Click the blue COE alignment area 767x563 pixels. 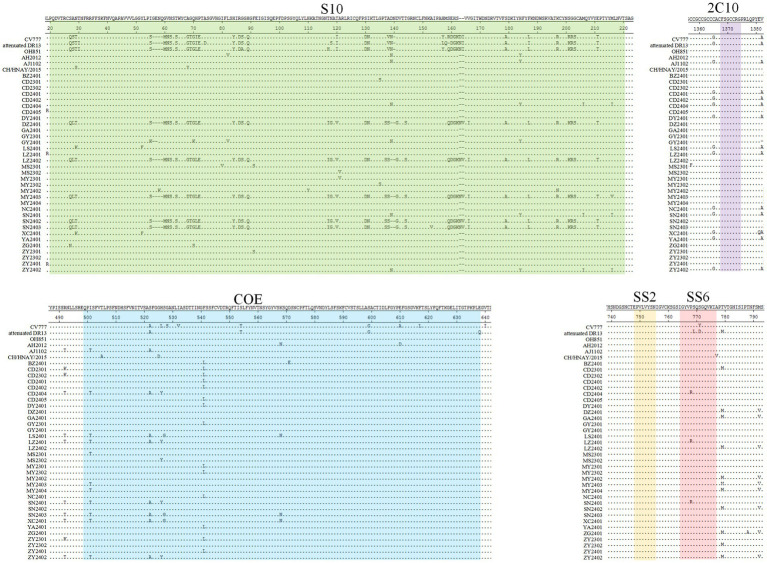[x=282, y=436]
